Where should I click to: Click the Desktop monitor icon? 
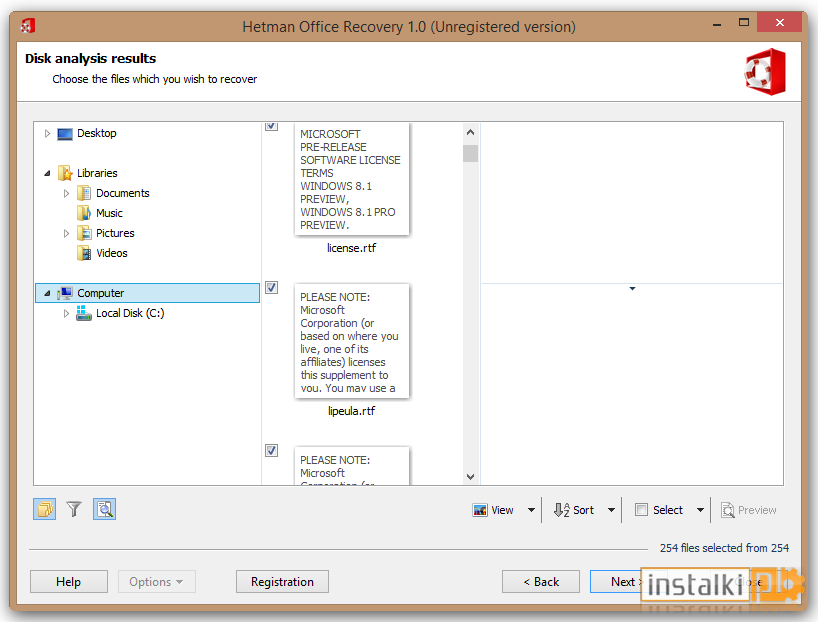coord(65,134)
